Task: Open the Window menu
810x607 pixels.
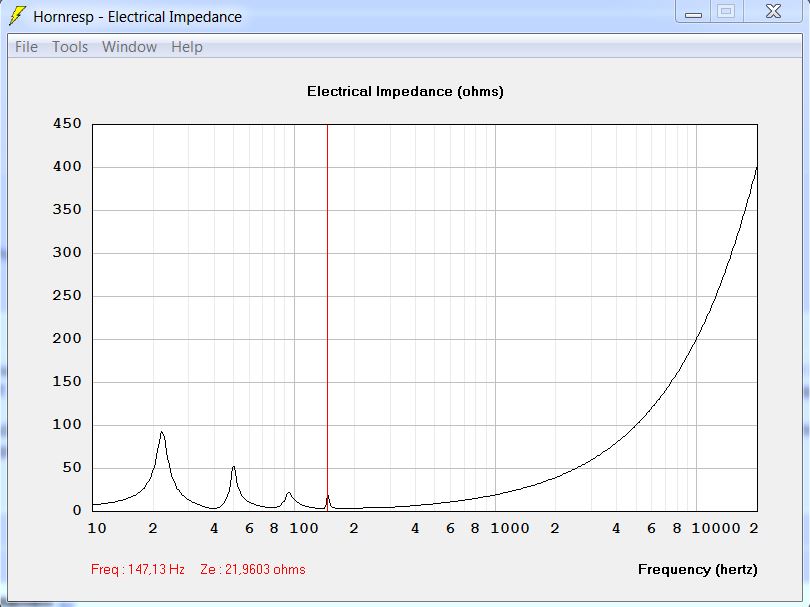Action: (x=129, y=47)
